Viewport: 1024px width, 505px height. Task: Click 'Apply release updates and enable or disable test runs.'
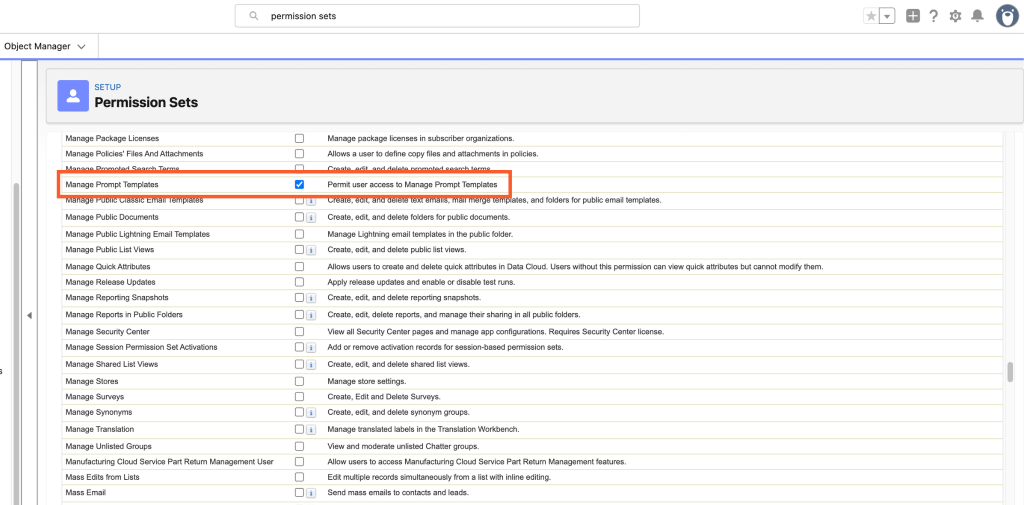click(x=421, y=282)
